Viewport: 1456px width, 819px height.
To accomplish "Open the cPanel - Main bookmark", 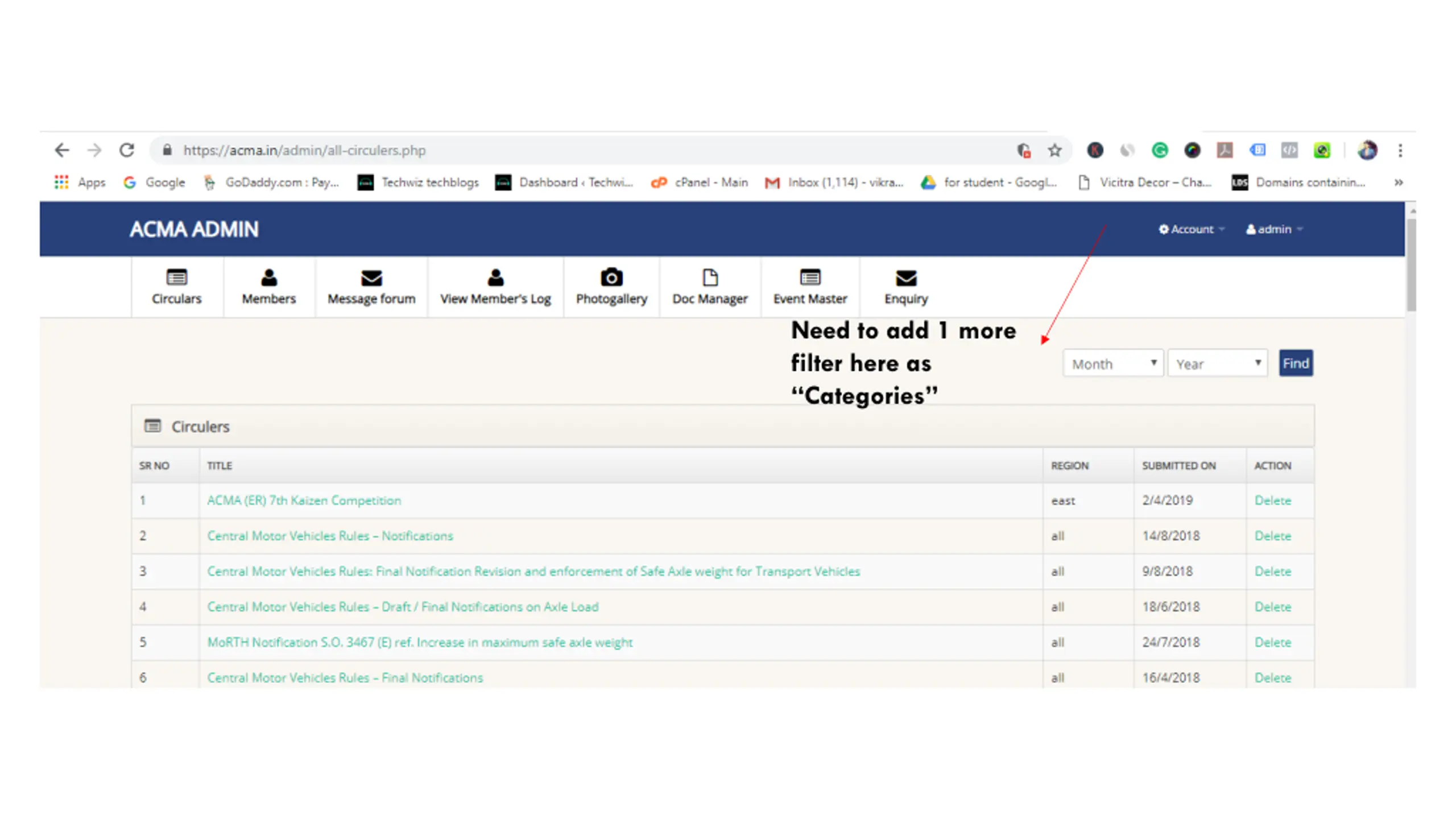I will click(700, 182).
